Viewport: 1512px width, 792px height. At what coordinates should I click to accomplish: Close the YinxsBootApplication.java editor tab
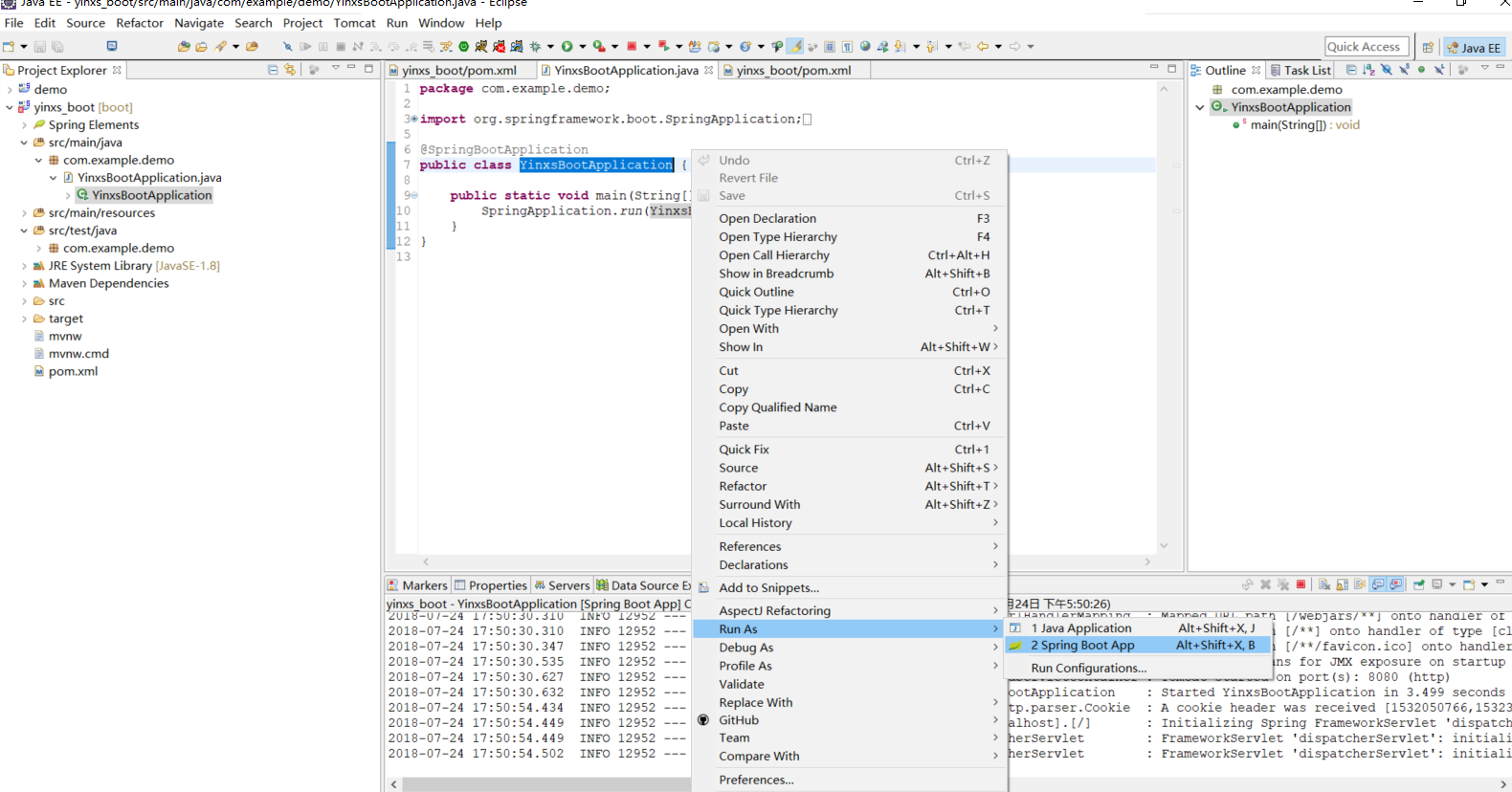tap(708, 70)
